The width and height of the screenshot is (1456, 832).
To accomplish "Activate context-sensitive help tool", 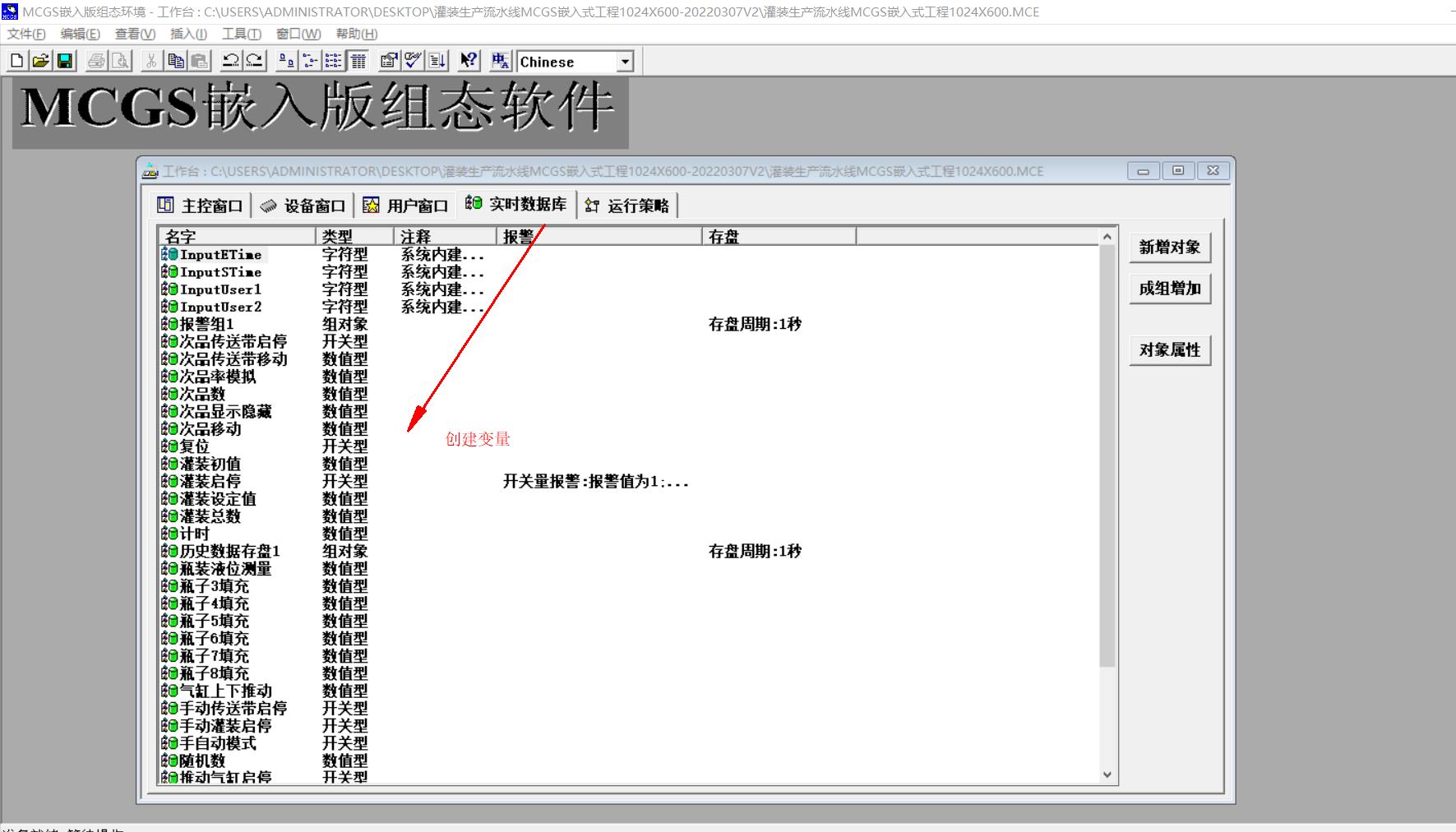I will point(467,60).
